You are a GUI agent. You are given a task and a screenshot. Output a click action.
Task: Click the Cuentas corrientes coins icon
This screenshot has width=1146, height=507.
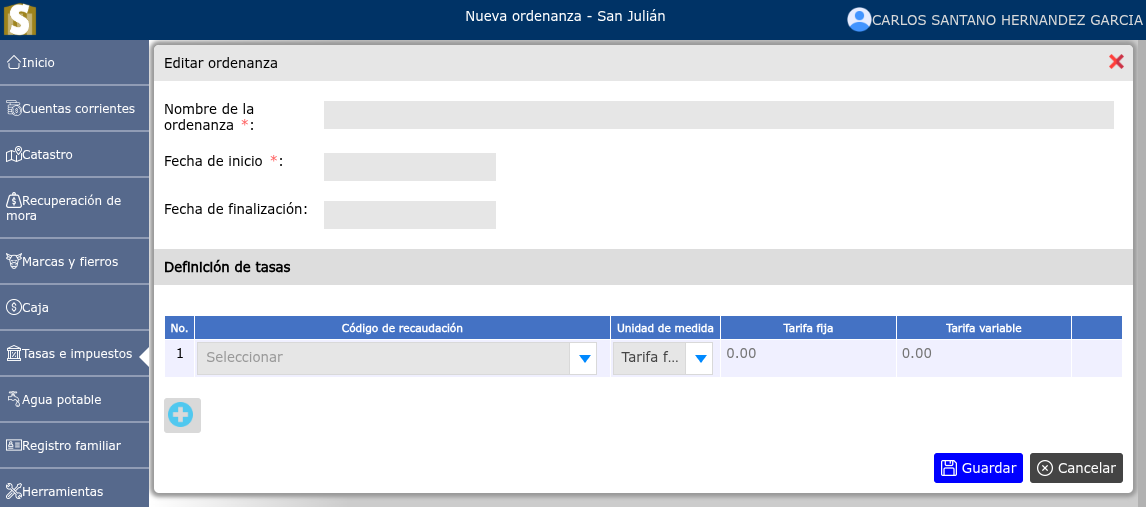[13, 108]
